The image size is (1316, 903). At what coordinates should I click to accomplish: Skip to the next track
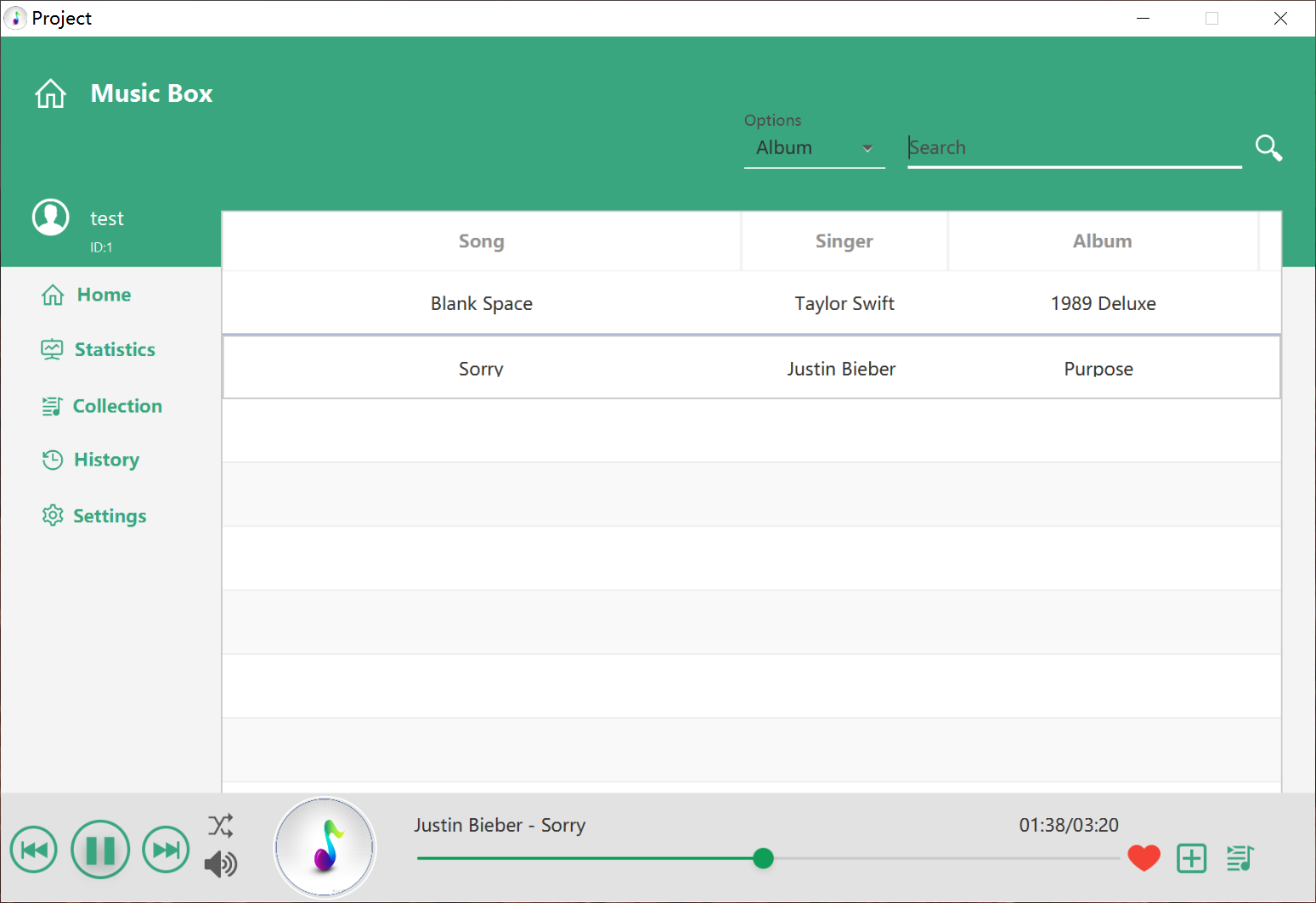pos(166,849)
